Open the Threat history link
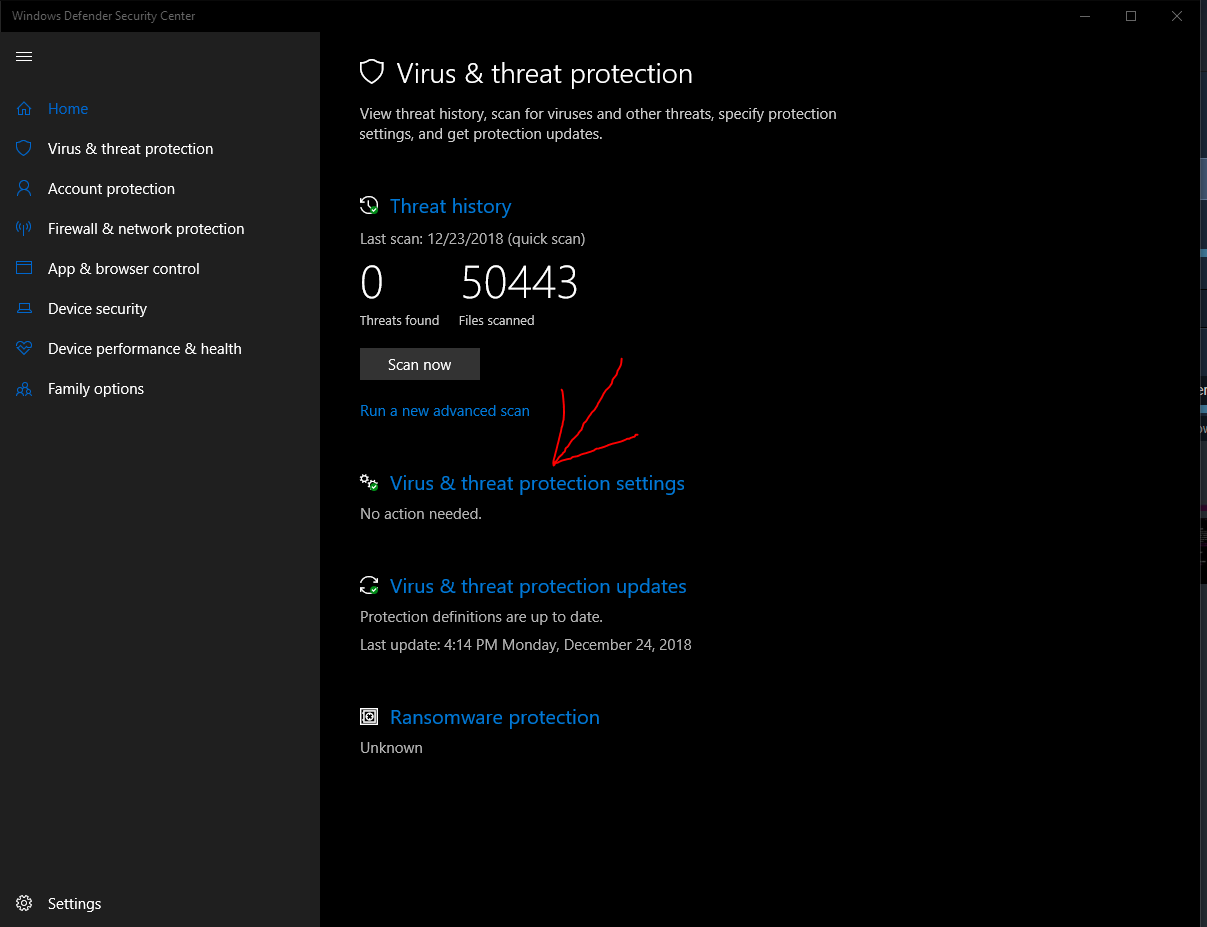The height and width of the screenshot is (927, 1207). pyautogui.click(x=450, y=207)
